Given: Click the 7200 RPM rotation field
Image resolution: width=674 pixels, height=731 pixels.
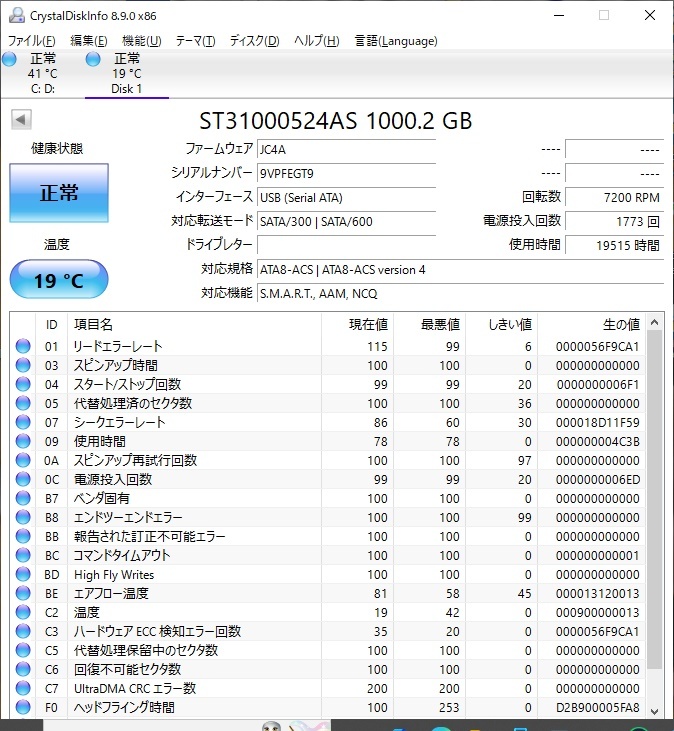Looking at the screenshot, I should (x=614, y=198).
